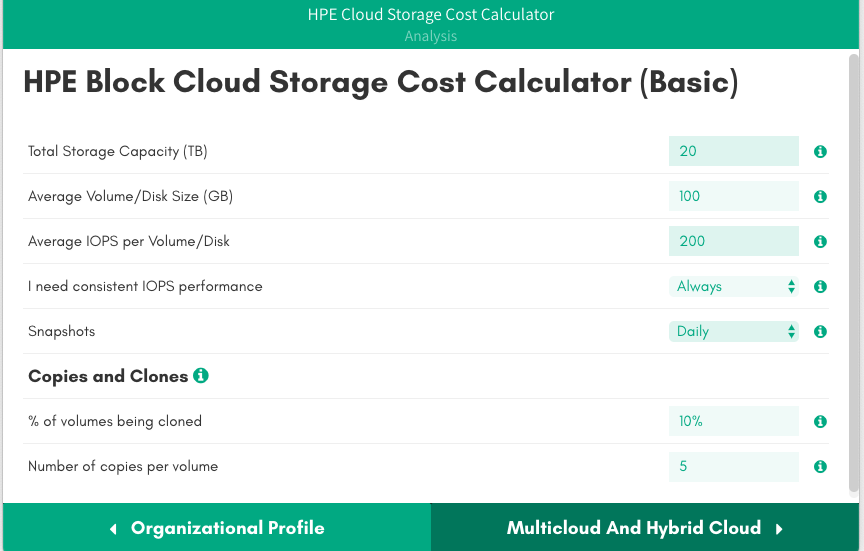This screenshot has height=551, width=864.
Task: Open info icon for Number of copies per volume
Action: pyautogui.click(x=820, y=467)
